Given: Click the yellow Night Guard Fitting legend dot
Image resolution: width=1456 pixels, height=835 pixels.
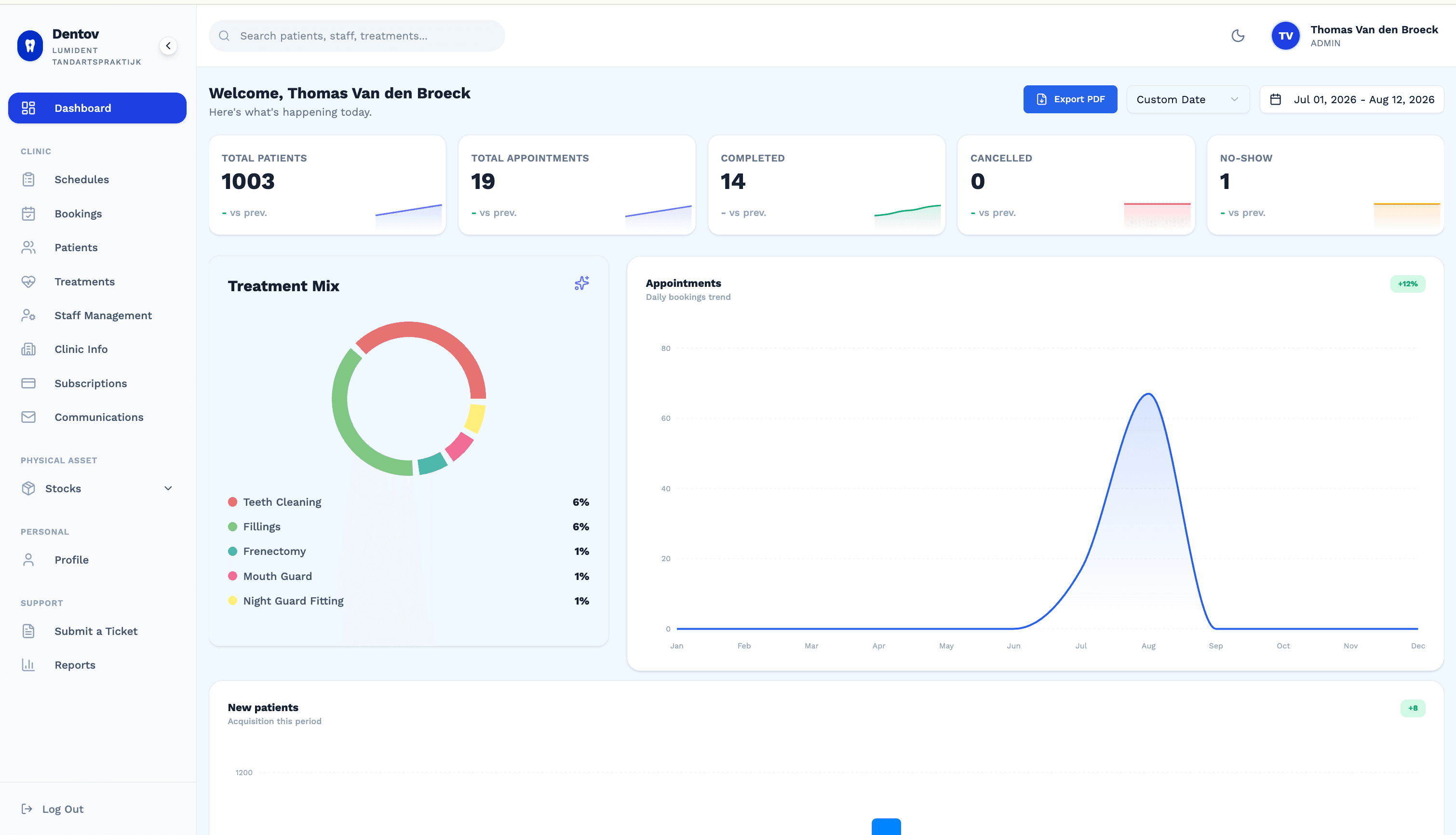Looking at the screenshot, I should [x=232, y=600].
